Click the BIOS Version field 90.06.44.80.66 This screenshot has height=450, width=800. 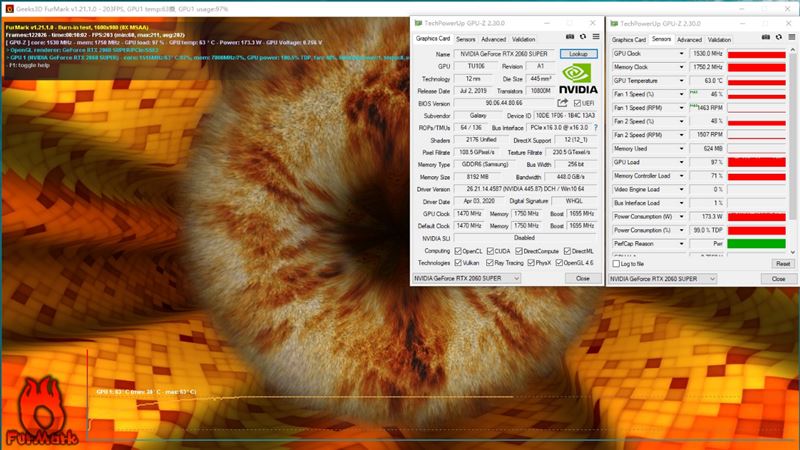(x=504, y=103)
